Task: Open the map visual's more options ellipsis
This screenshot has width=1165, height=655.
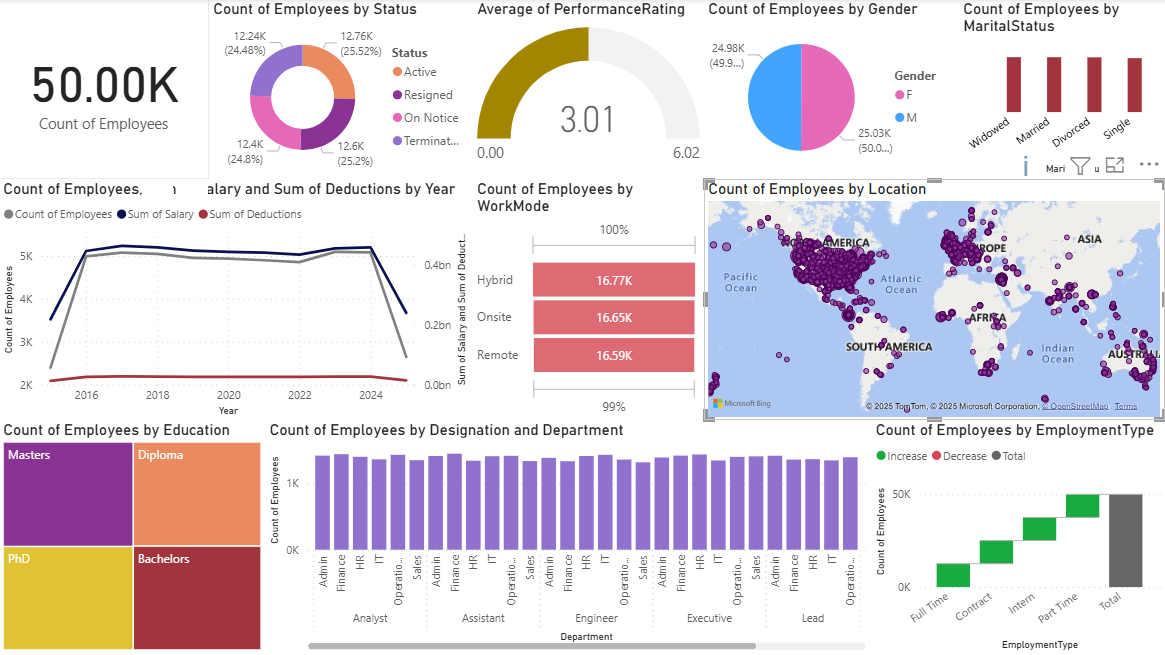Action: pyautogui.click(x=1148, y=165)
